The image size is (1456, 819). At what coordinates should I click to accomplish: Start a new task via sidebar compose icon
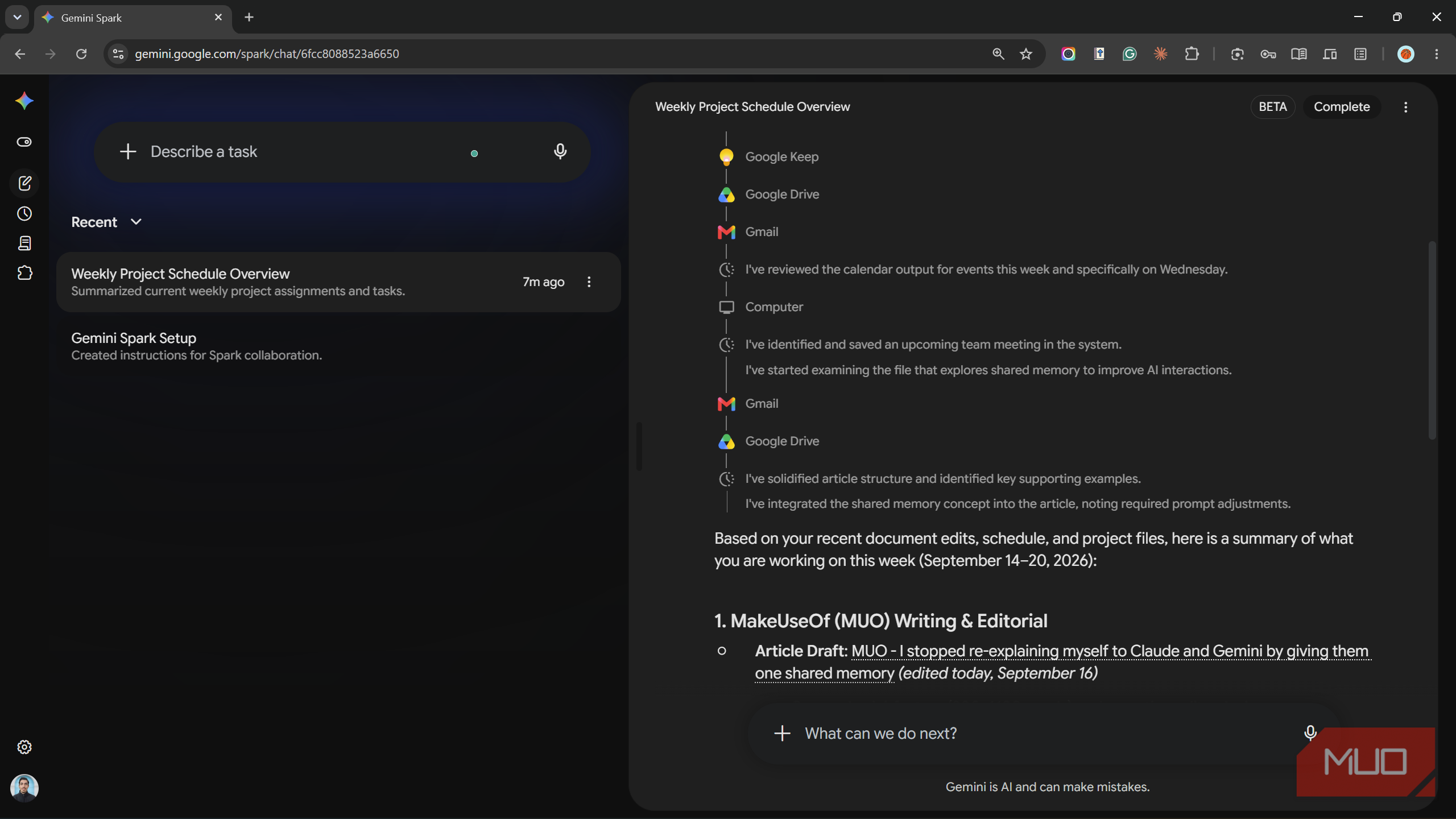click(x=24, y=183)
